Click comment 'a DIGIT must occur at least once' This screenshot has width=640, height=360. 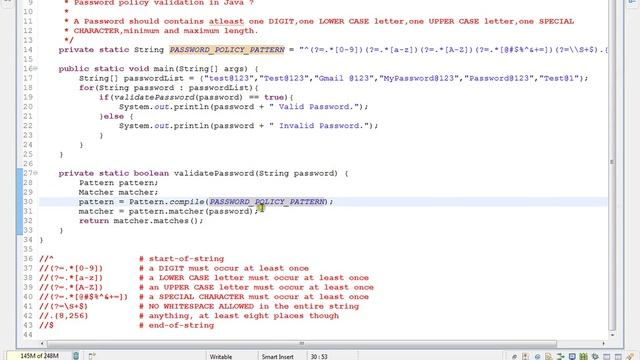click(229, 268)
